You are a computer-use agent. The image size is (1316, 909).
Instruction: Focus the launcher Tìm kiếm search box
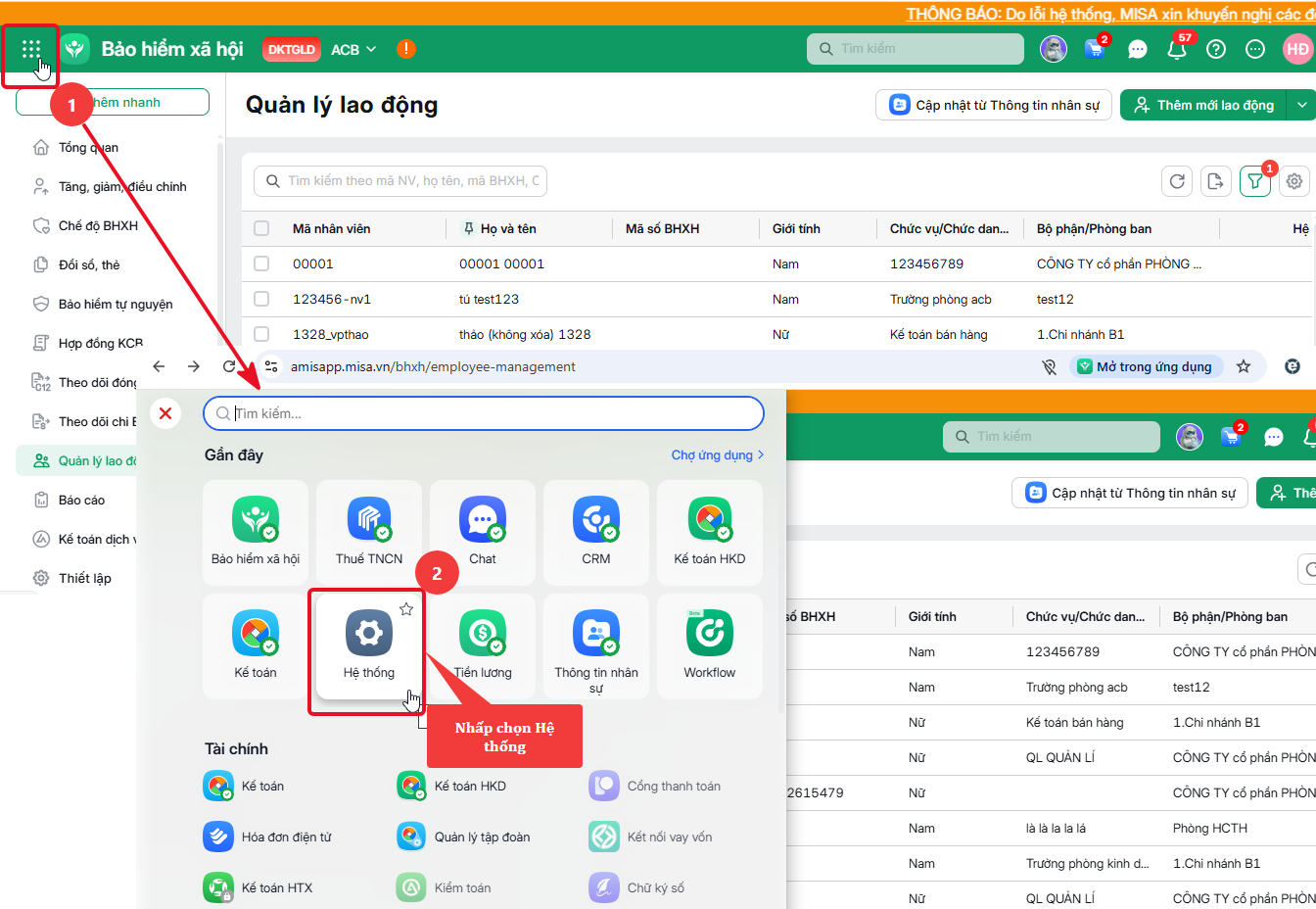coord(484,413)
